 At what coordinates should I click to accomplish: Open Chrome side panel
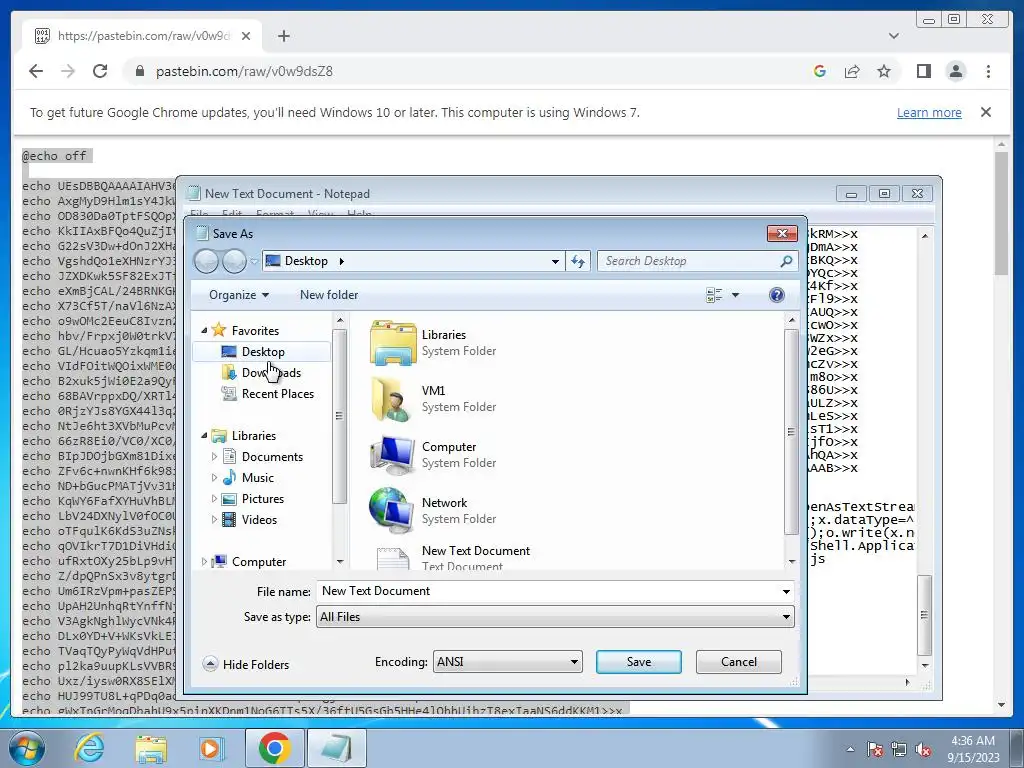point(923,71)
